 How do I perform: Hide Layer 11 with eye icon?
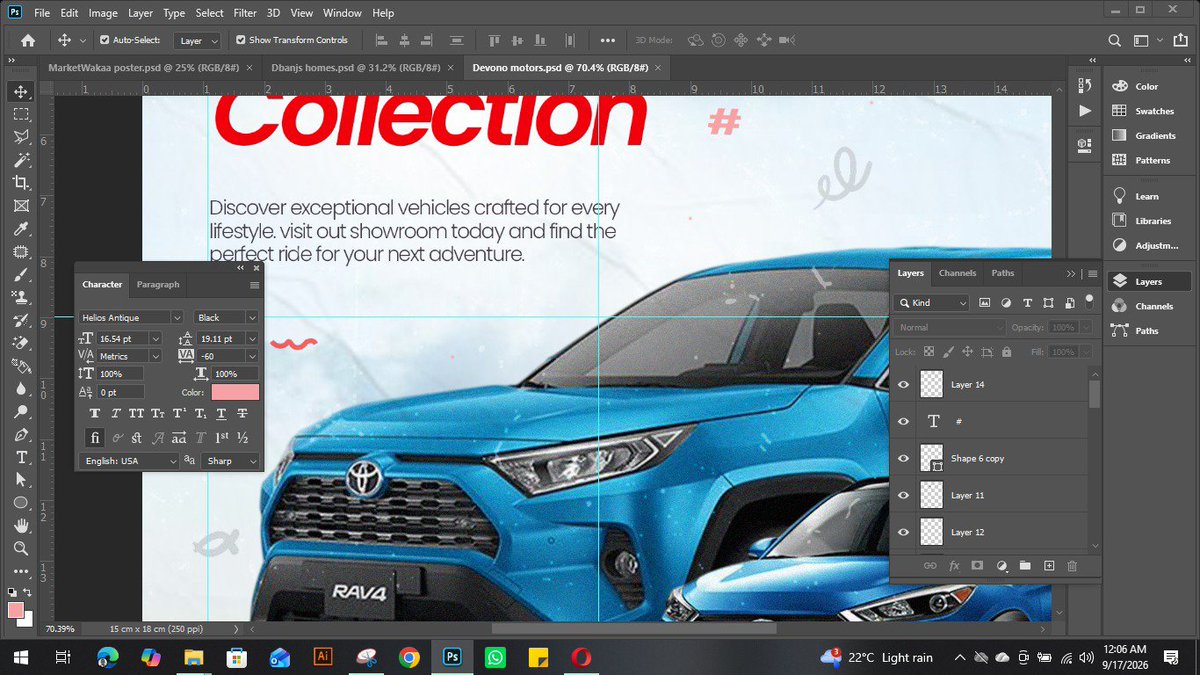tap(904, 495)
